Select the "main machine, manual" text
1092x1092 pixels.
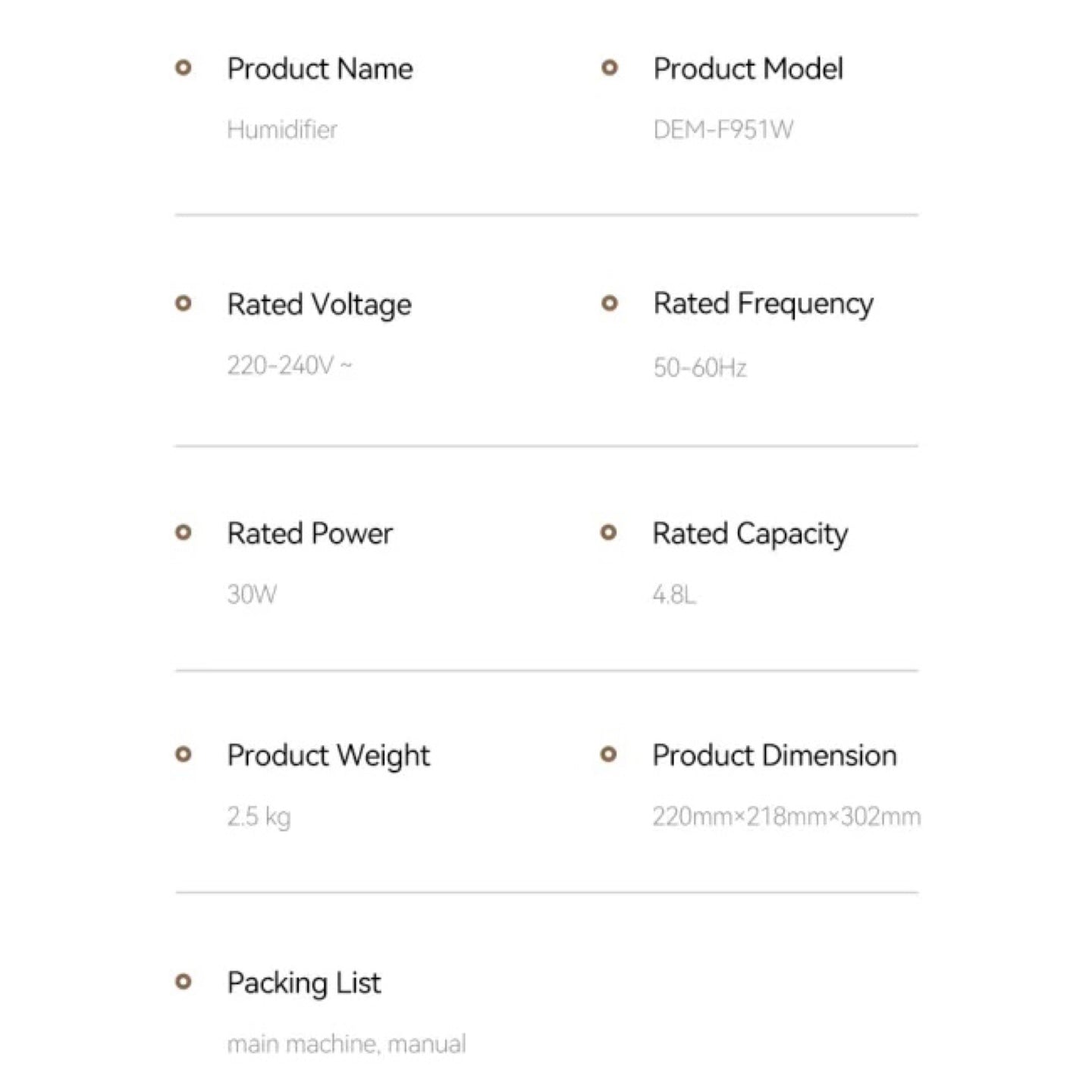coord(347,1044)
